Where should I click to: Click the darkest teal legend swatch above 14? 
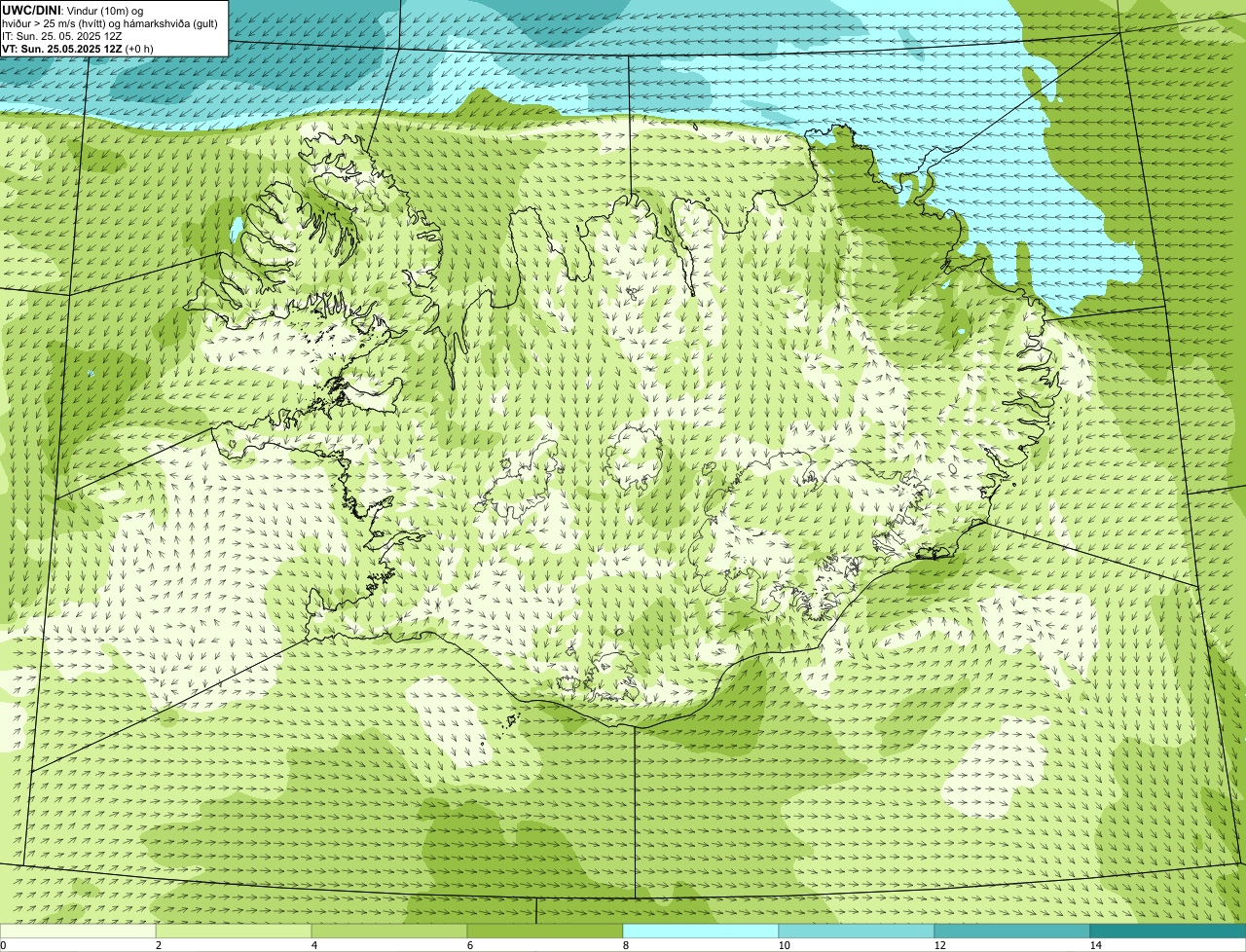[1168, 932]
